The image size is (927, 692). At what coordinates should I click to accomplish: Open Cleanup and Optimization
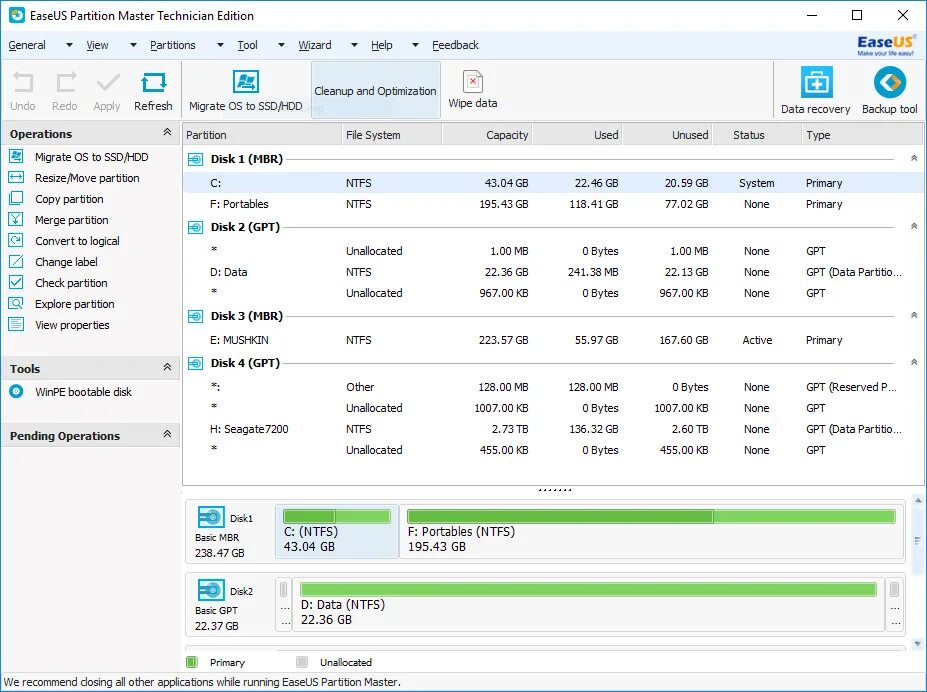tap(375, 90)
